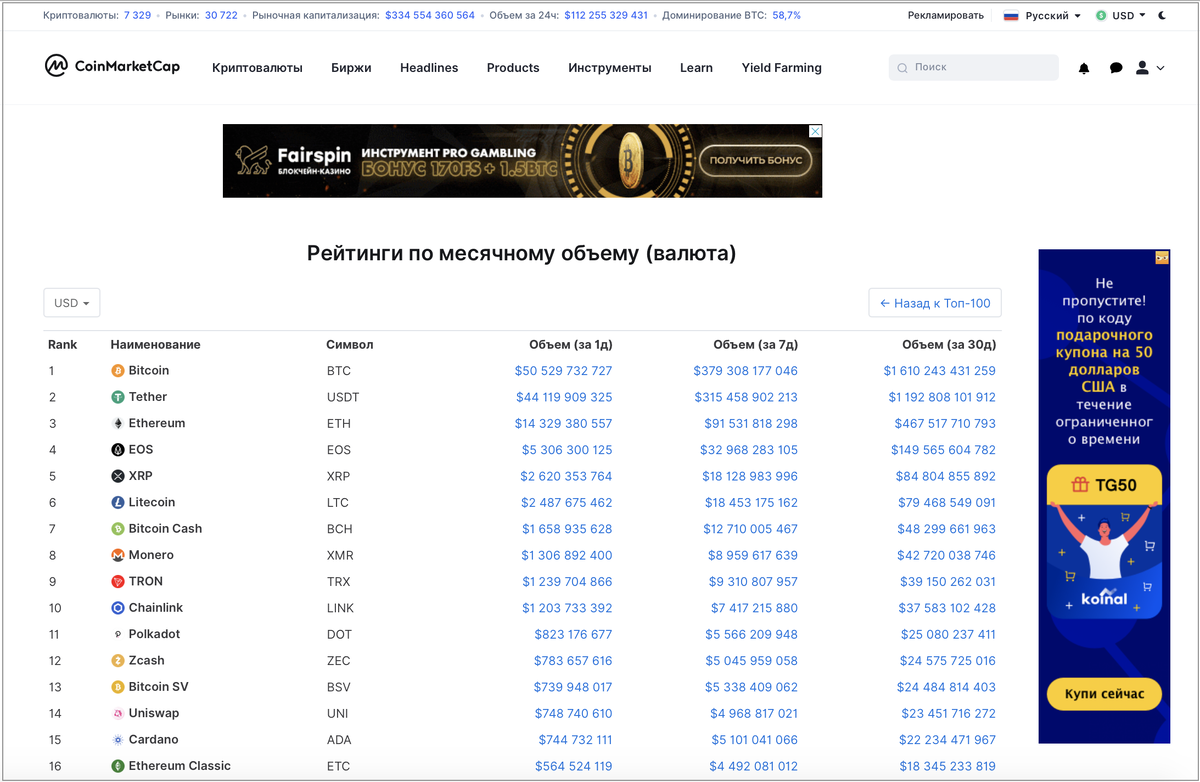Click the 7 329 cryptocurrencies count link

pos(138,16)
